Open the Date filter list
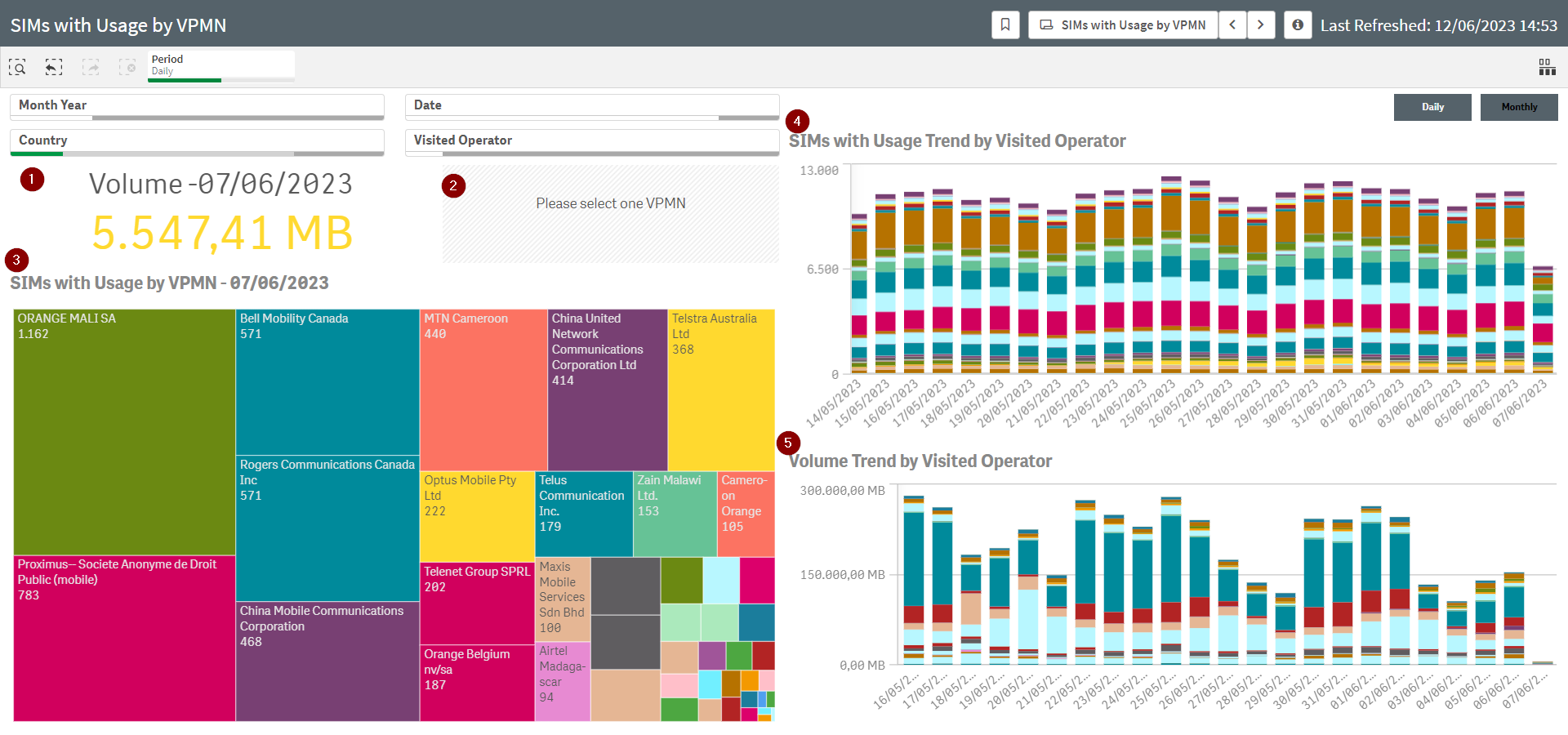Viewport: 1568px width, 735px height. [x=591, y=105]
